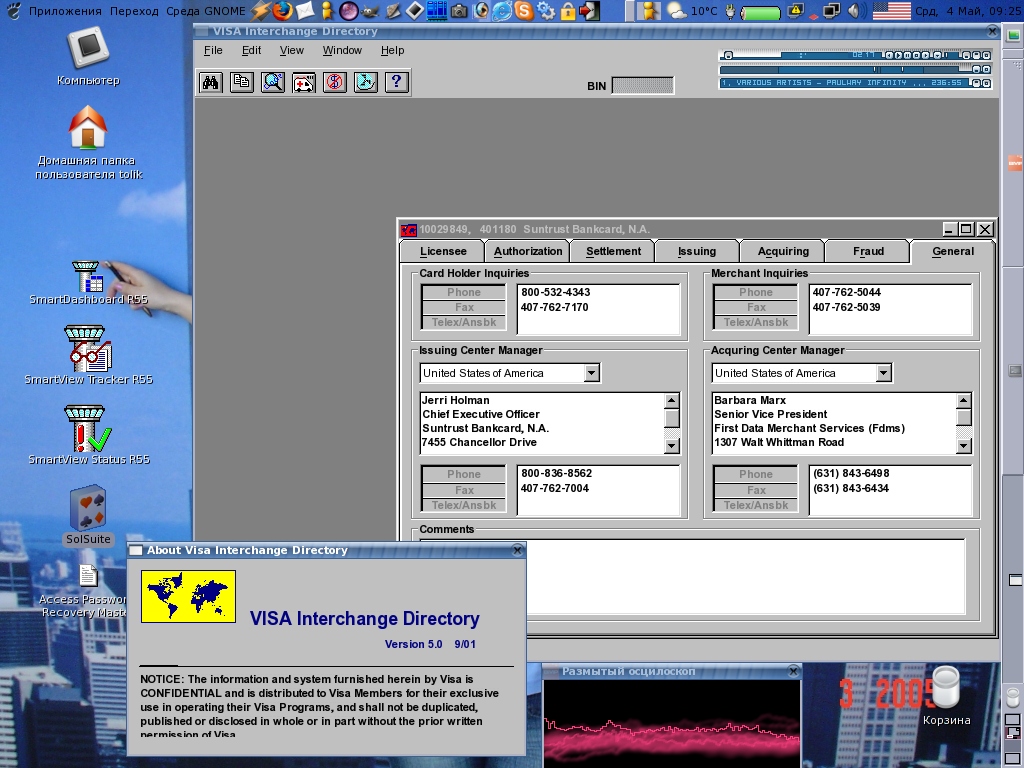Click the copy documents toolbar button
Image resolution: width=1024 pixels, height=768 pixels.
(242, 82)
